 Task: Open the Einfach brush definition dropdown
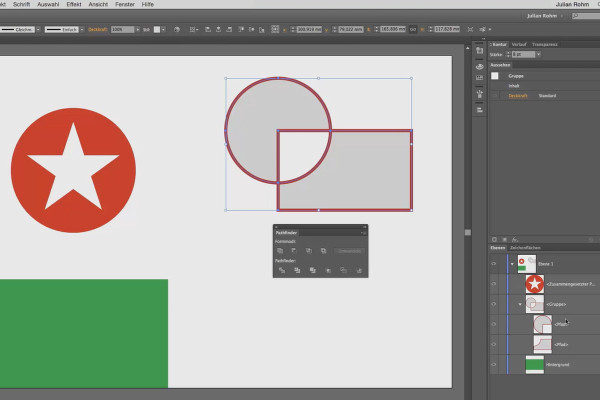point(82,29)
